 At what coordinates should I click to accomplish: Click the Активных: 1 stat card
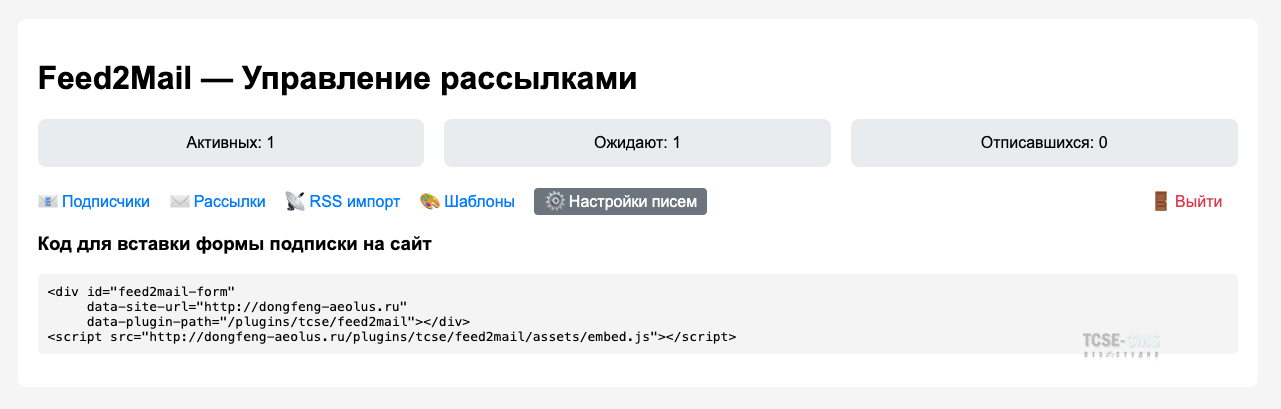pyautogui.click(x=231, y=143)
